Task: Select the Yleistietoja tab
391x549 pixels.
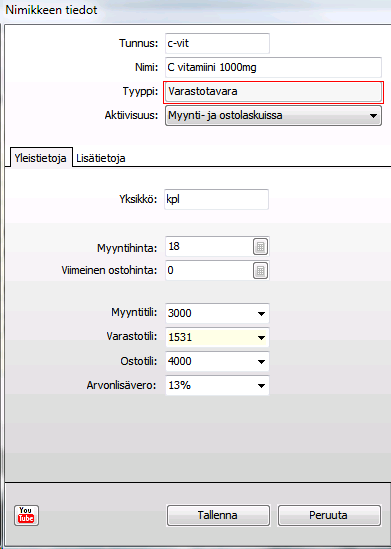Action: [40, 158]
